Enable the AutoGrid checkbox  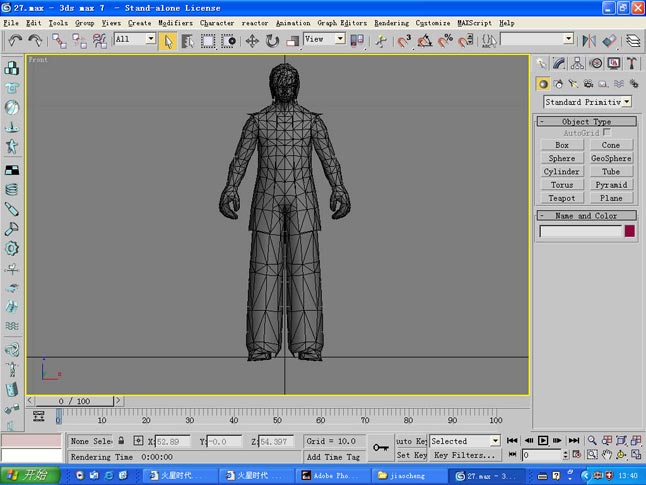tap(606, 132)
